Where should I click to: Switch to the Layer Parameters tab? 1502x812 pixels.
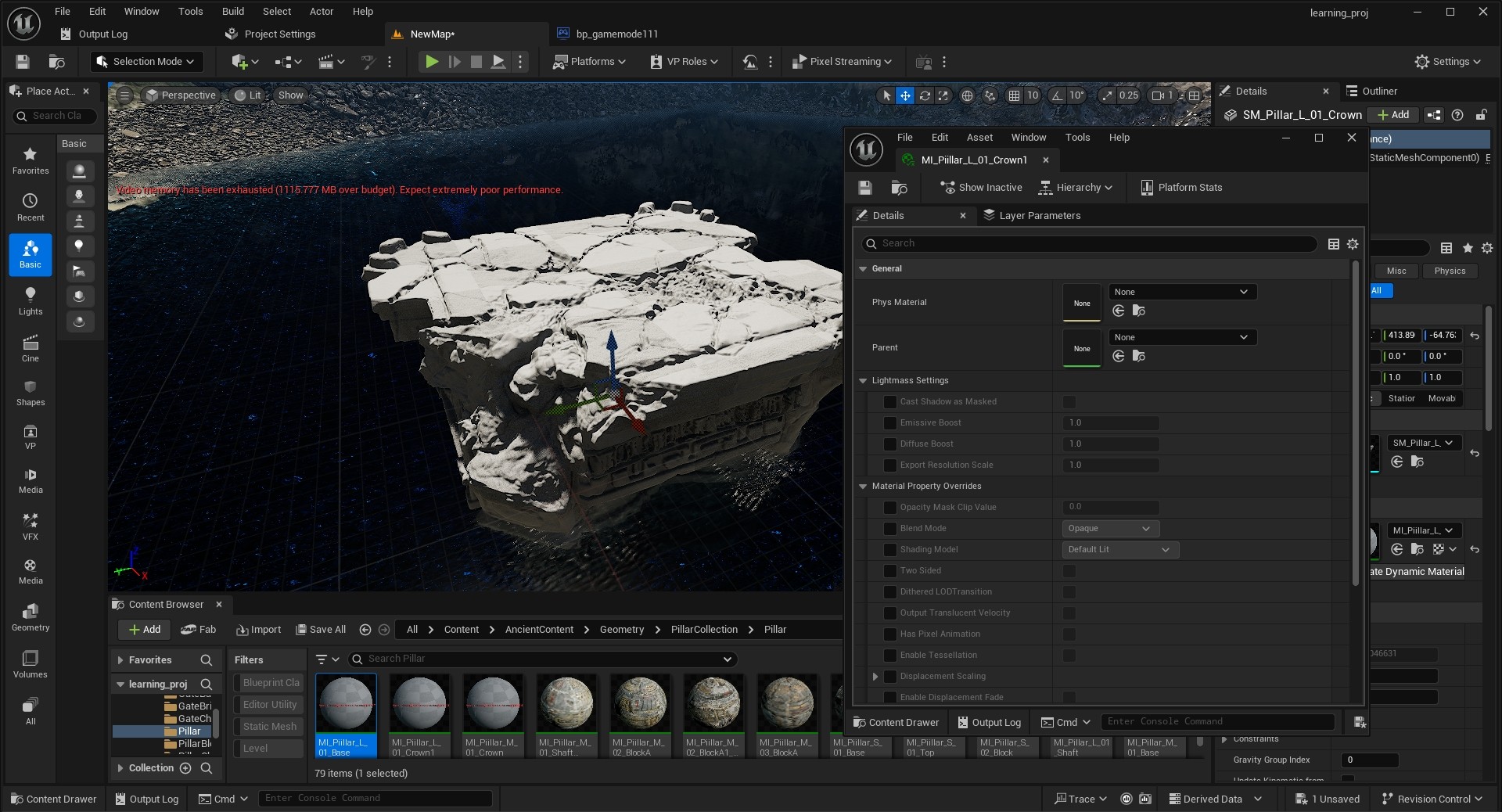click(1032, 216)
